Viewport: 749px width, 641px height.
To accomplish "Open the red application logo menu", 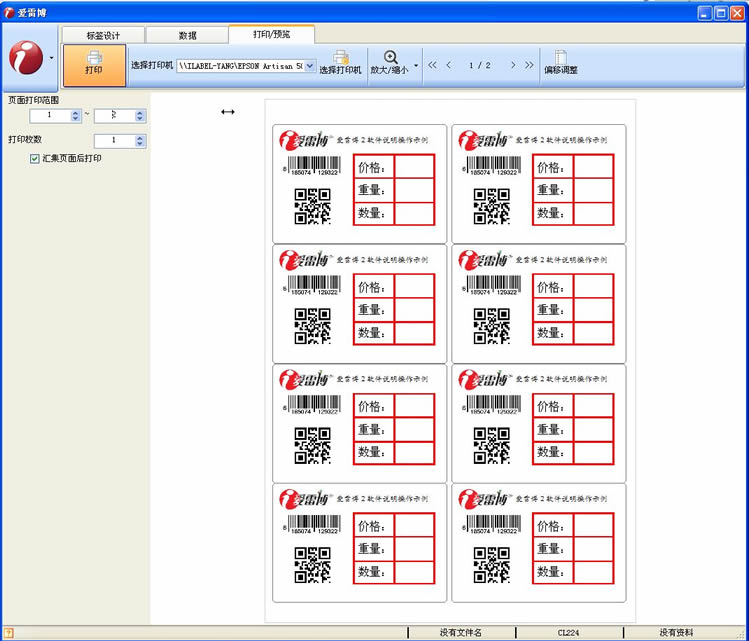I will tap(26, 58).
